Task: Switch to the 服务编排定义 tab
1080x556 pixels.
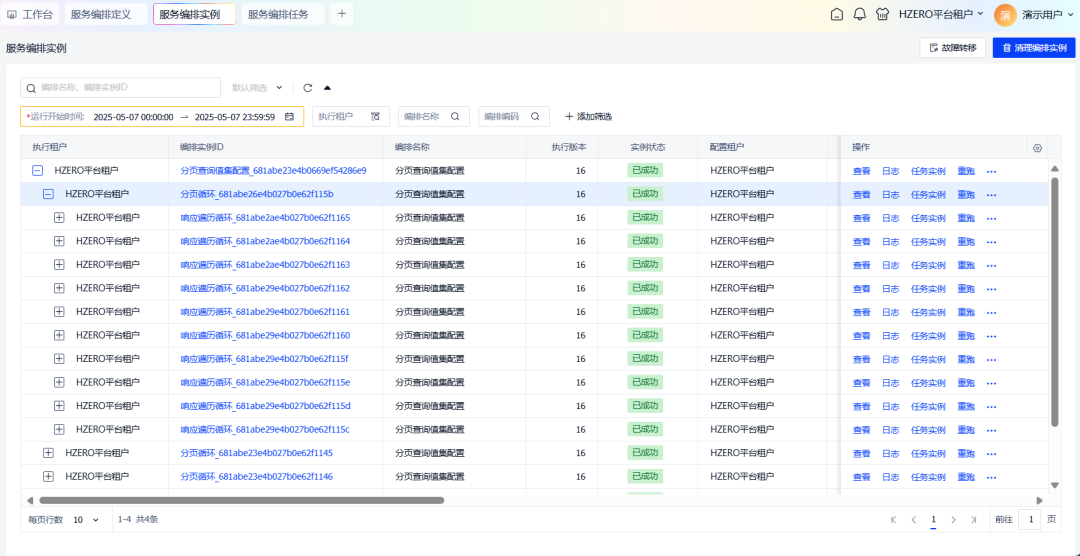Action: [x=101, y=14]
